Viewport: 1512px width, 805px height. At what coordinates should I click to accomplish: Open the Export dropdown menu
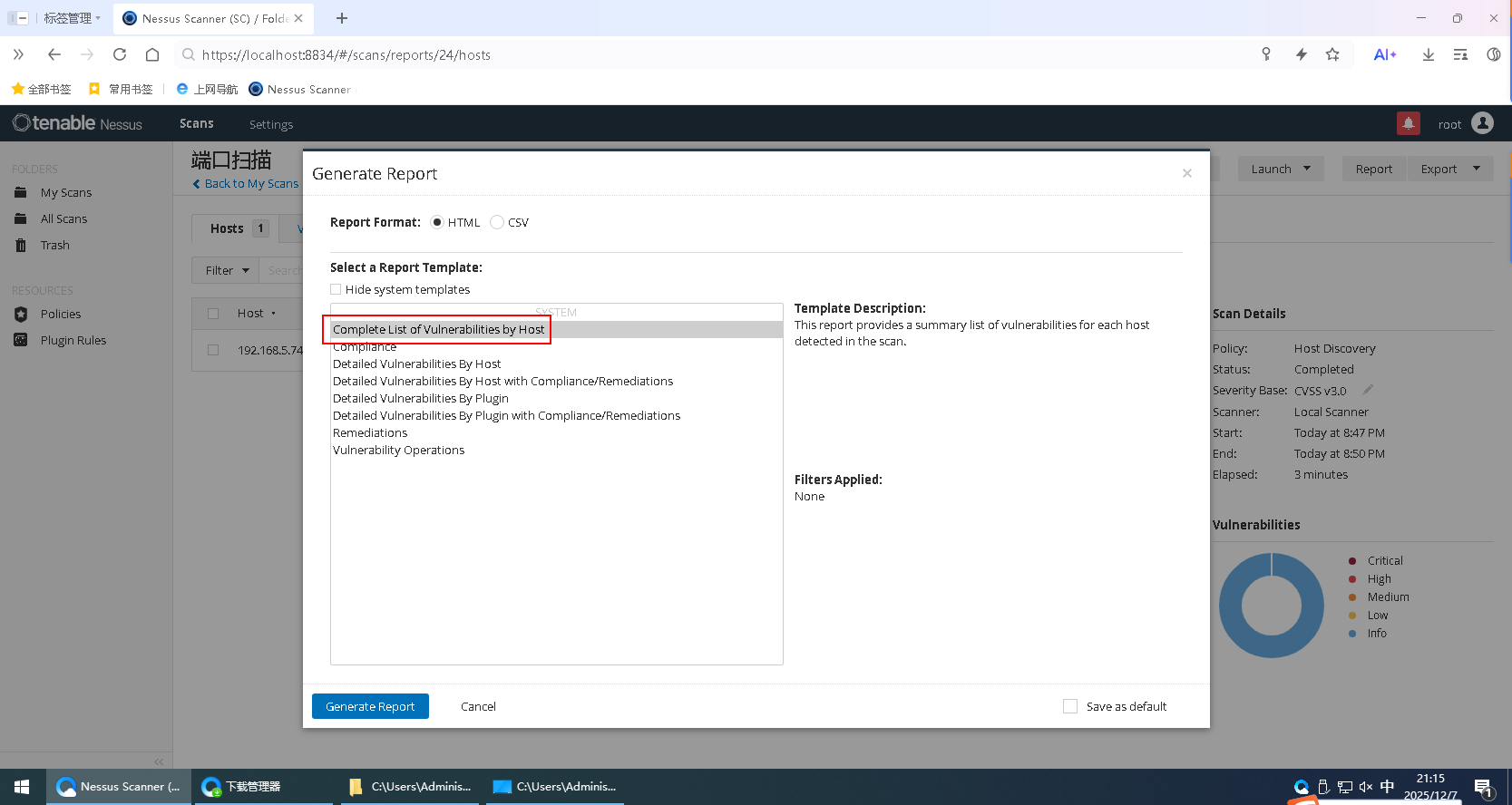[1449, 169]
